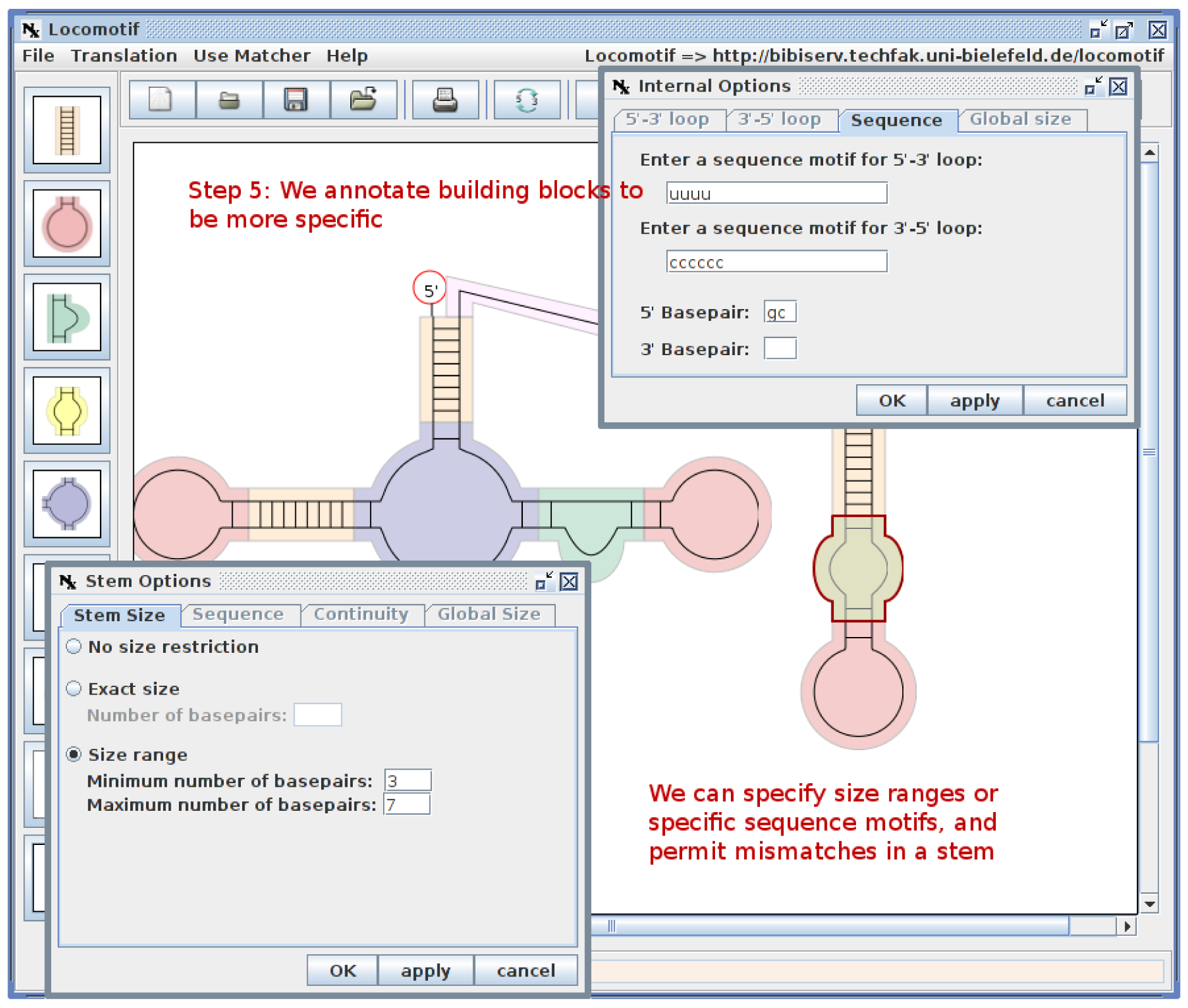The image size is (1188, 1008).
Task: Select the left pink hairpin loop
Action: click(x=180, y=513)
